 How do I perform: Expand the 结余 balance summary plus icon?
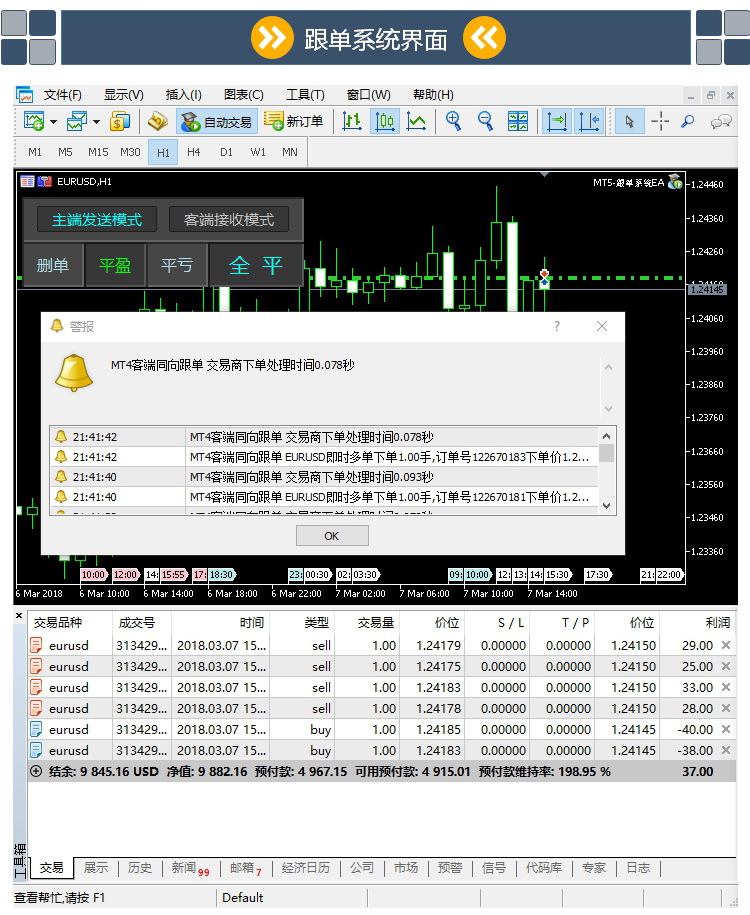(x=36, y=771)
